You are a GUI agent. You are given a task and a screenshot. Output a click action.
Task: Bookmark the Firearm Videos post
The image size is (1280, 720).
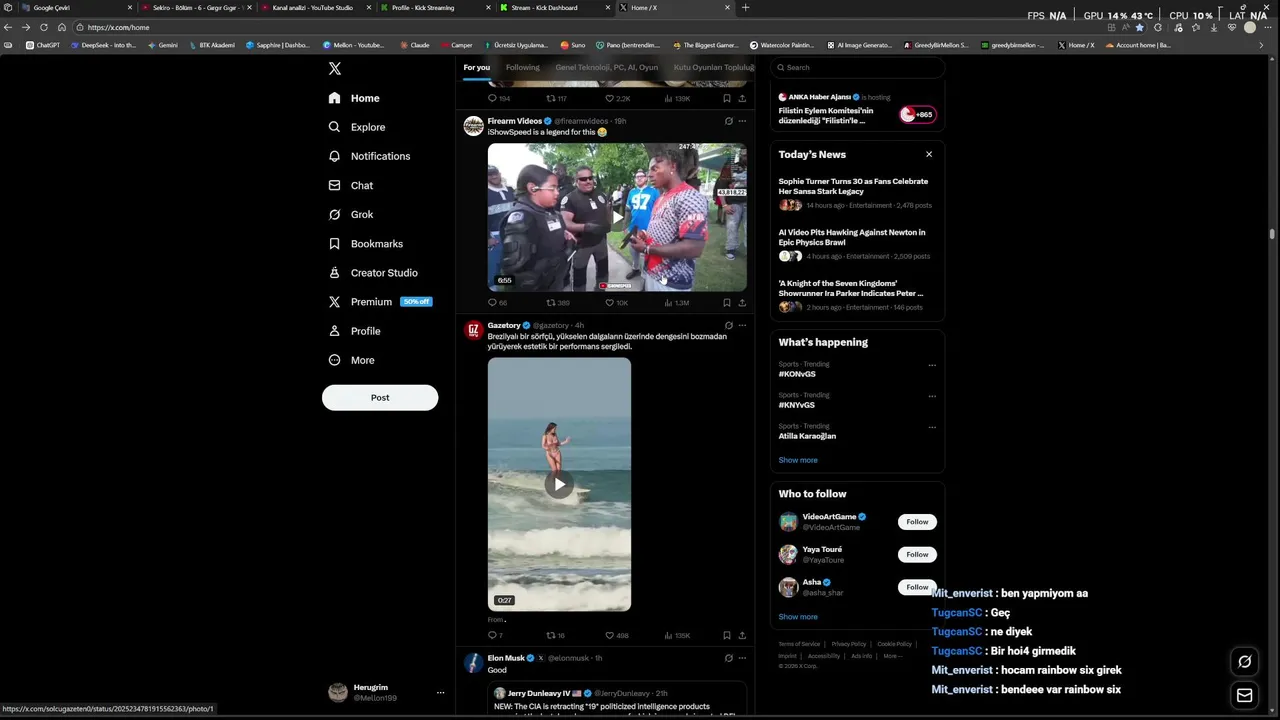(727, 302)
